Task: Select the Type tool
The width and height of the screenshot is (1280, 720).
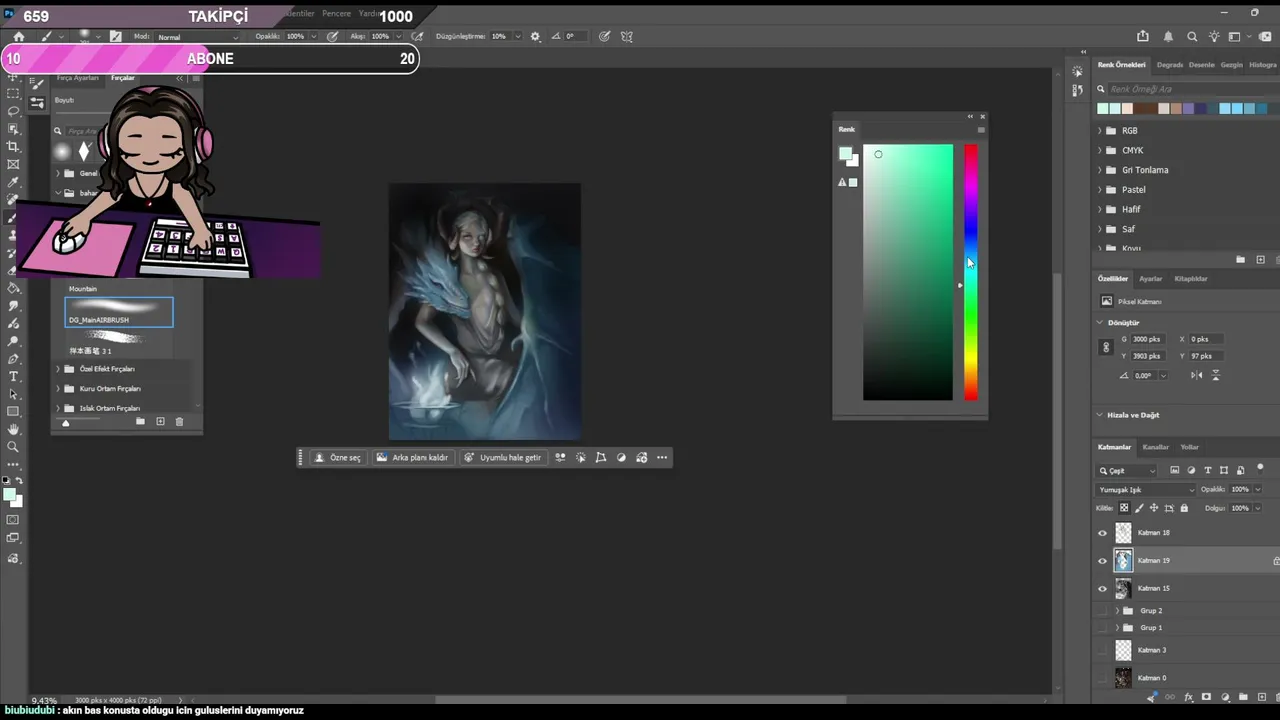Action: point(13,377)
